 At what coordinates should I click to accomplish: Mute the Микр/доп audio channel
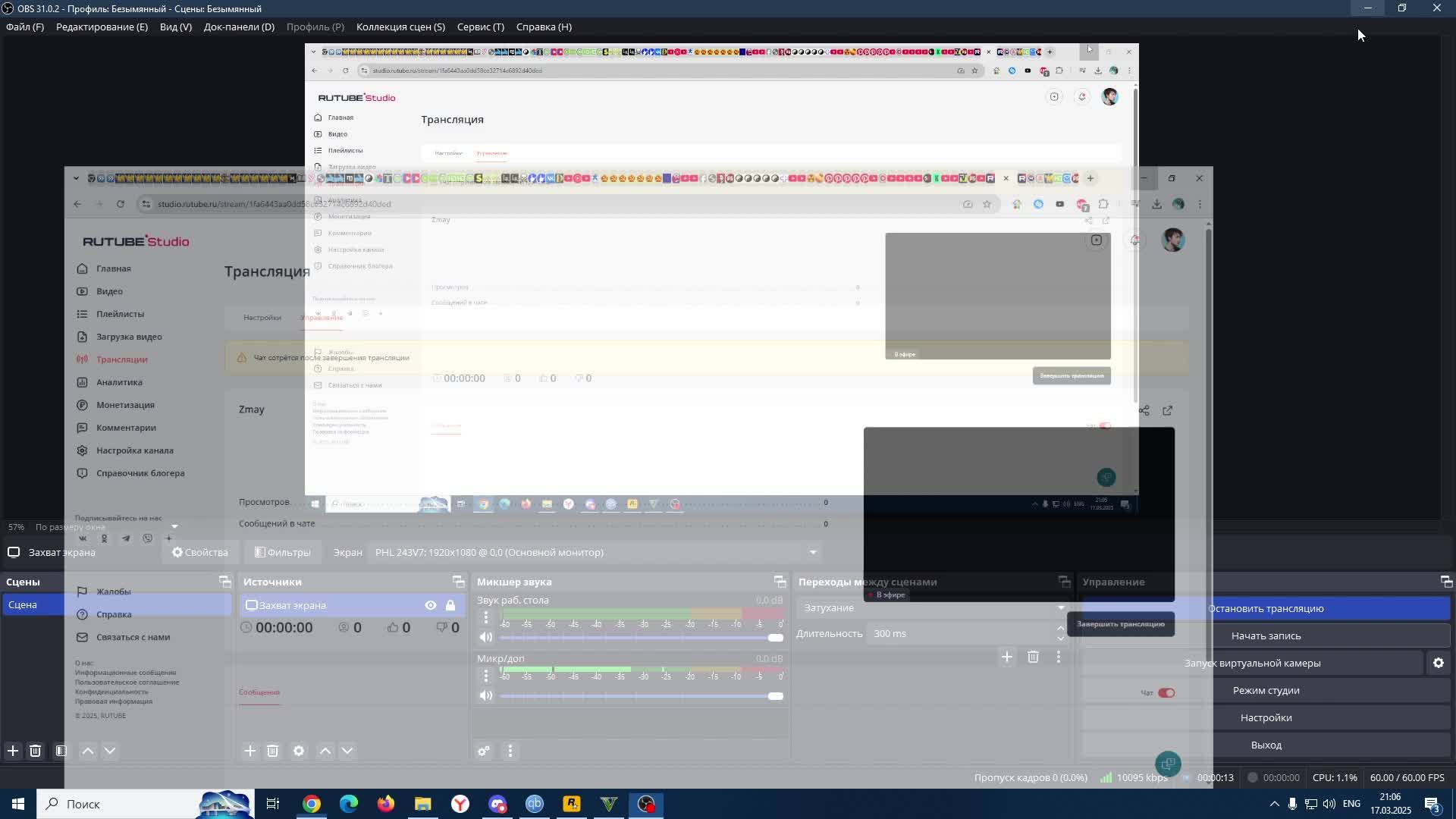point(486,695)
